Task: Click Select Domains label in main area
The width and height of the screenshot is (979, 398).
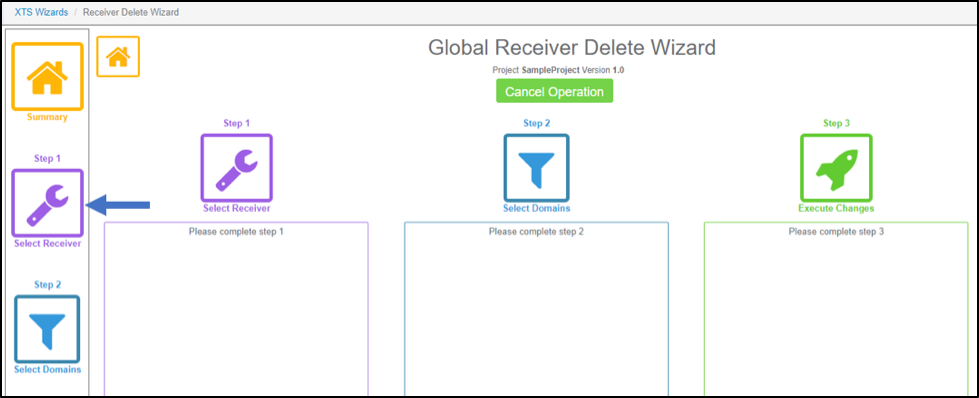Action: [x=536, y=208]
